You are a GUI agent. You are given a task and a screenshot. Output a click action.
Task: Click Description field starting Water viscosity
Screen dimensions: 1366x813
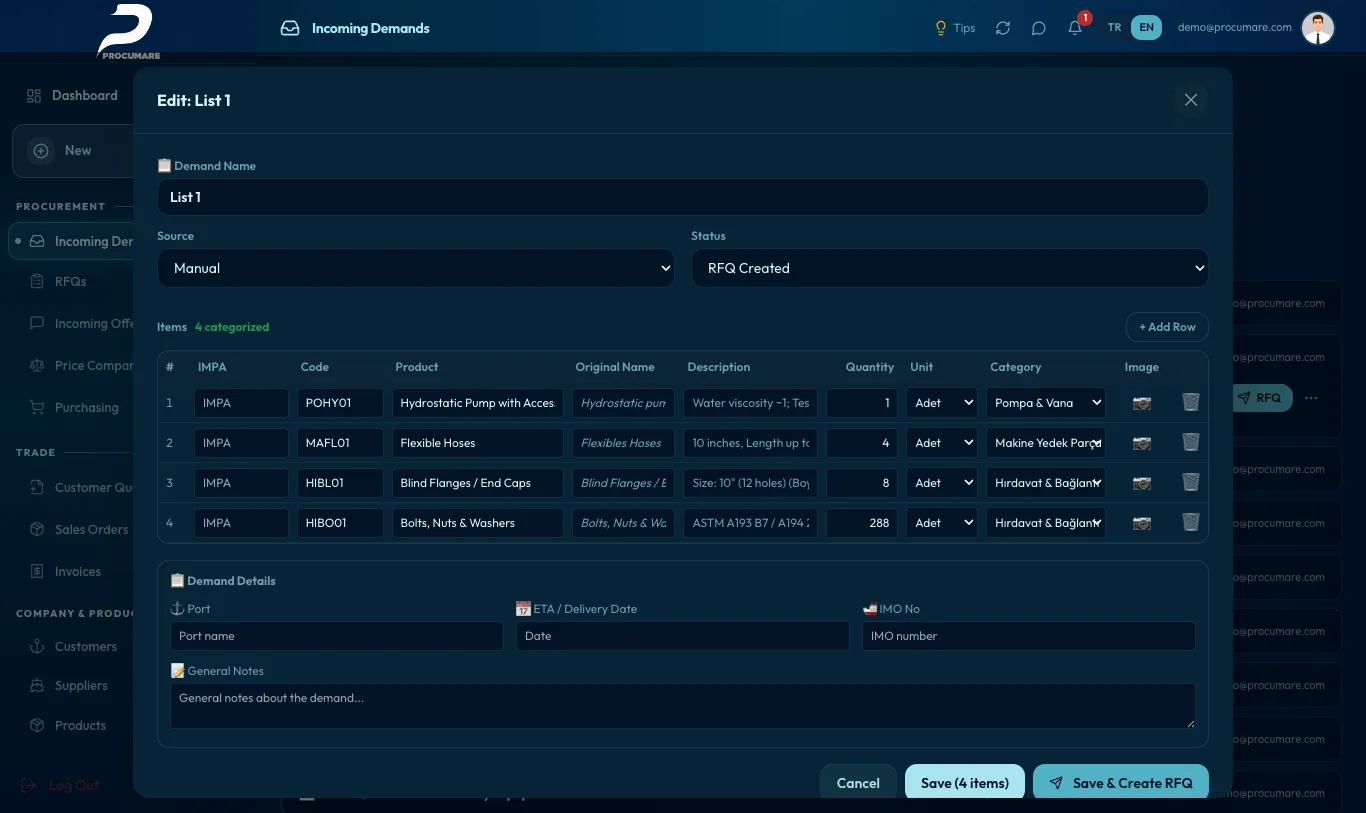pos(751,403)
